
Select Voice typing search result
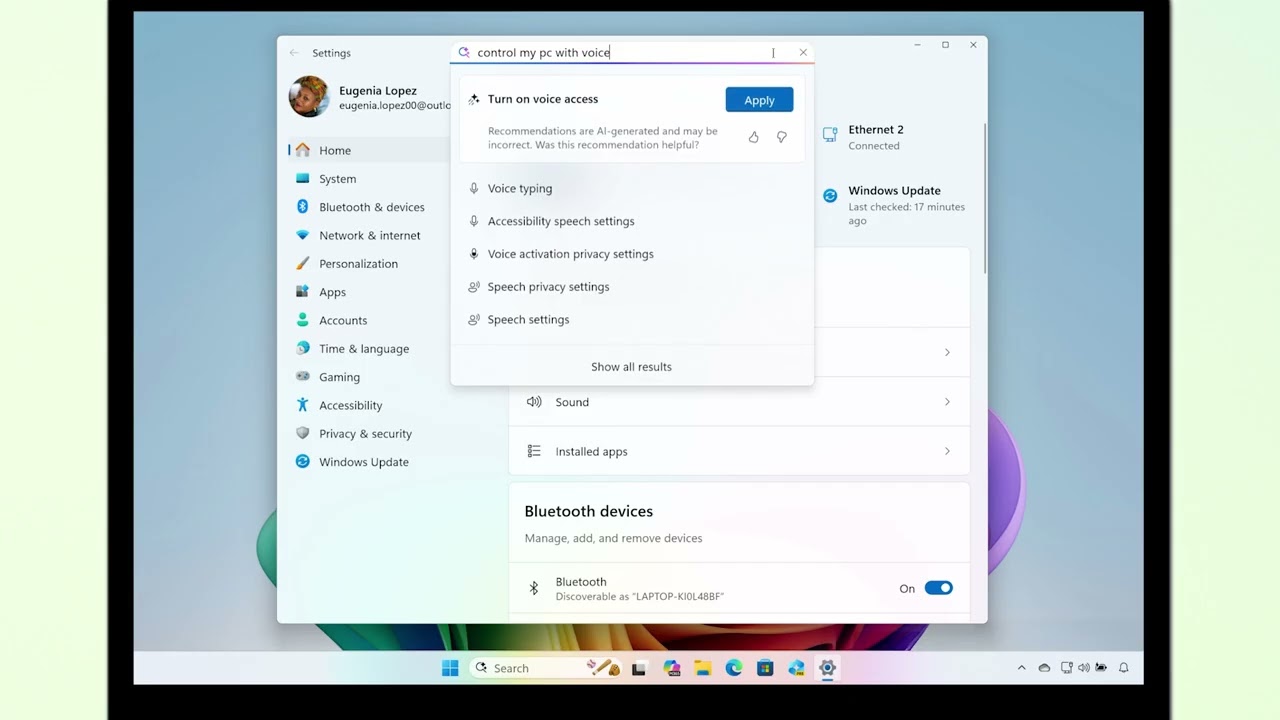(x=520, y=188)
